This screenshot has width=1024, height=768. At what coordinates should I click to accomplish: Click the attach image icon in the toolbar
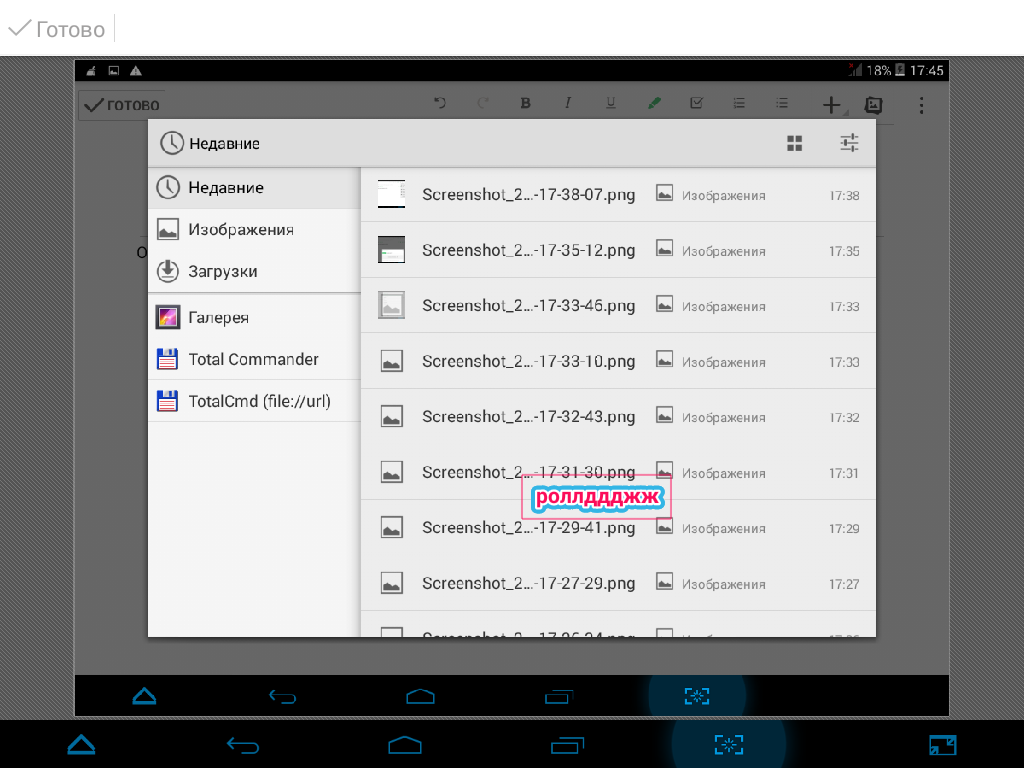coord(873,105)
